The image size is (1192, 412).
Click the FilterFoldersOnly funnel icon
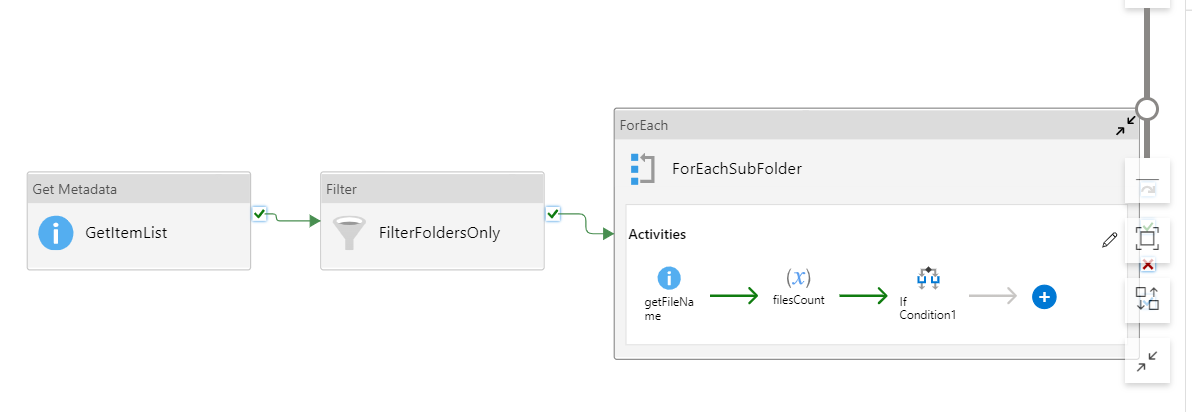pos(350,233)
